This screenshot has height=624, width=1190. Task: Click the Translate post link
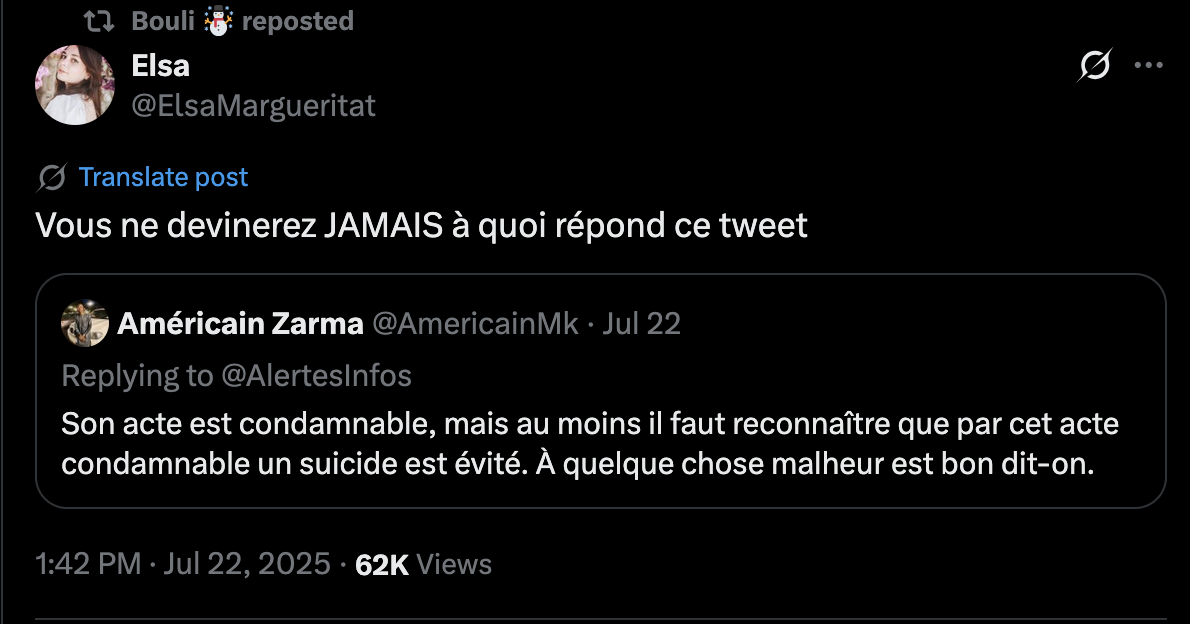[x=163, y=177]
